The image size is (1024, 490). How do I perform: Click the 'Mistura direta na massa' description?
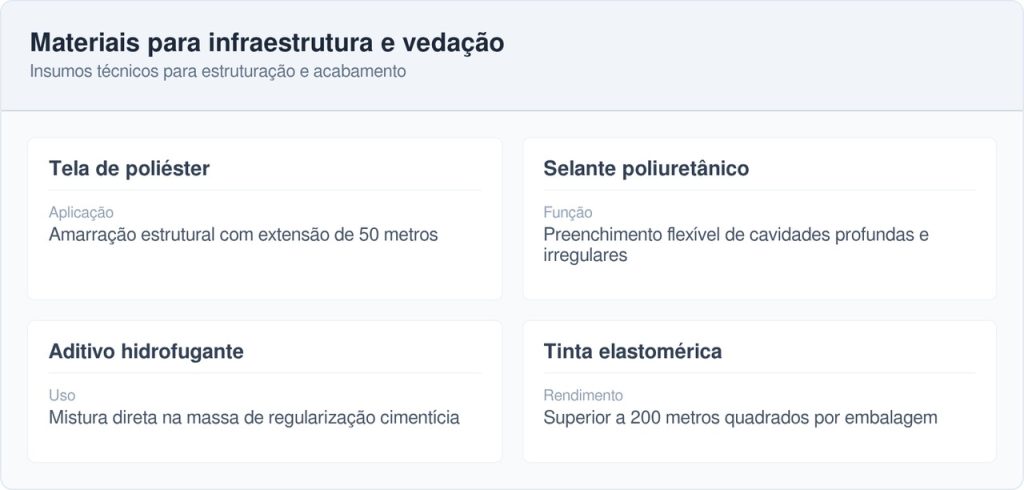tap(254, 418)
